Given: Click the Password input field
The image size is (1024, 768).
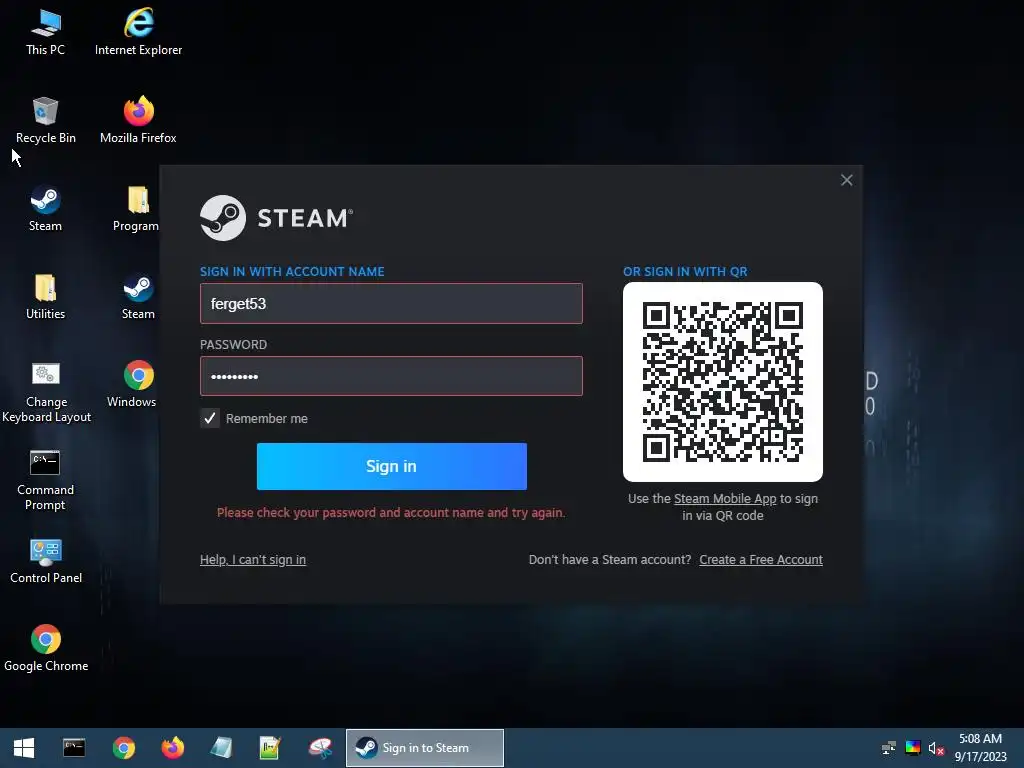Looking at the screenshot, I should pyautogui.click(x=391, y=376).
